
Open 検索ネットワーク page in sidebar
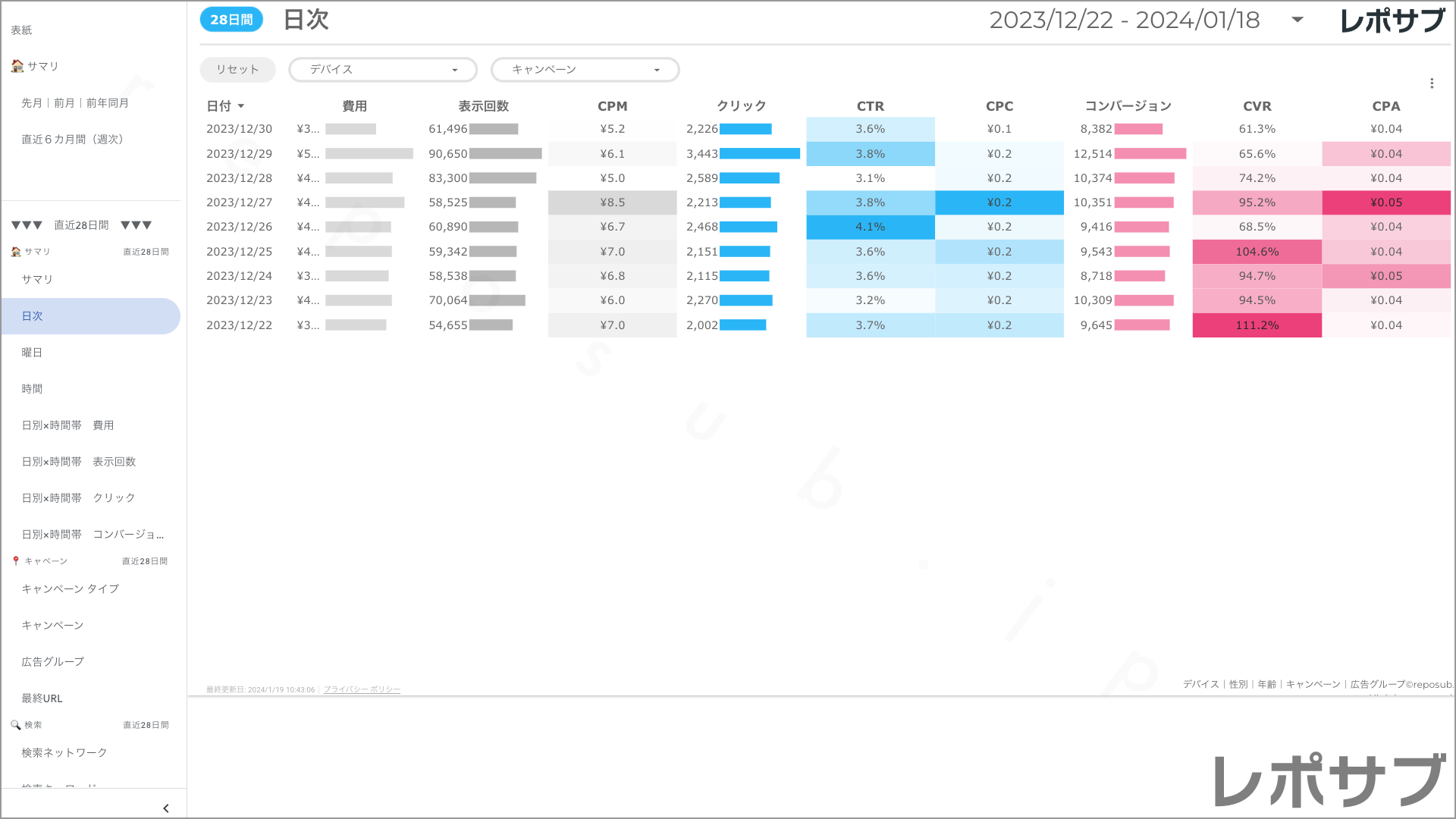(x=64, y=753)
